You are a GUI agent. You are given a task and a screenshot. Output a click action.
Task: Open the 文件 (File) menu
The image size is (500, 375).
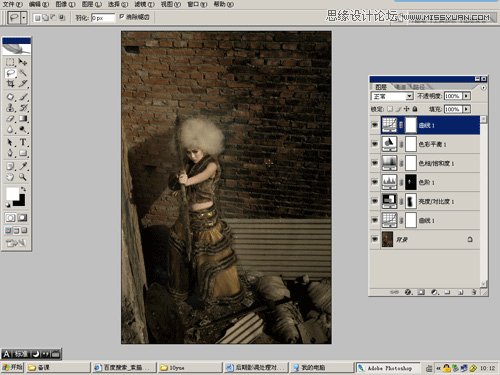[13, 4]
